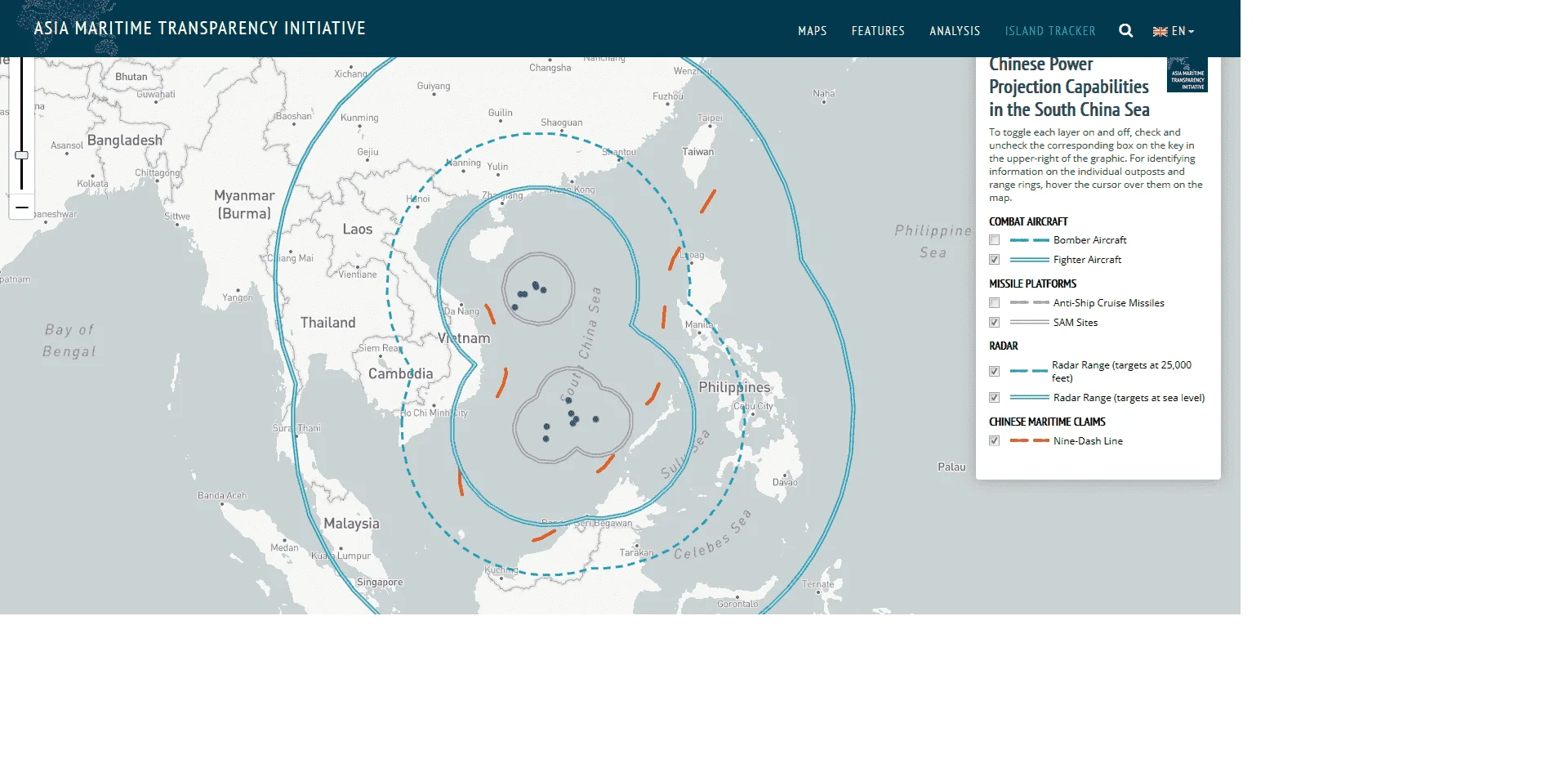Click the Laos label on the map
The width and height of the screenshot is (1568, 768).
(358, 230)
